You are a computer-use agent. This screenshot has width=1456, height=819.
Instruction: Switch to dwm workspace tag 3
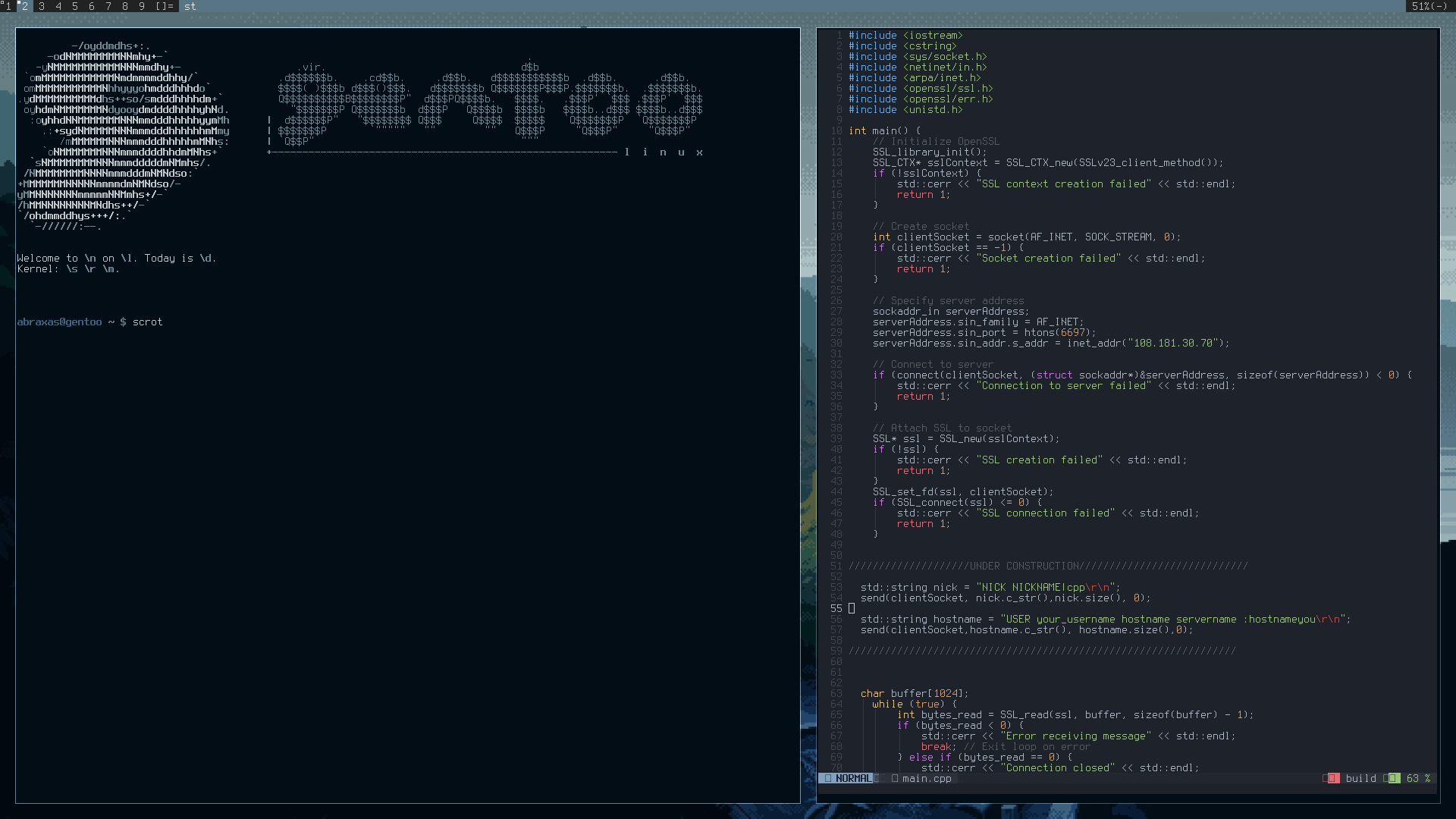pyautogui.click(x=42, y=6)
